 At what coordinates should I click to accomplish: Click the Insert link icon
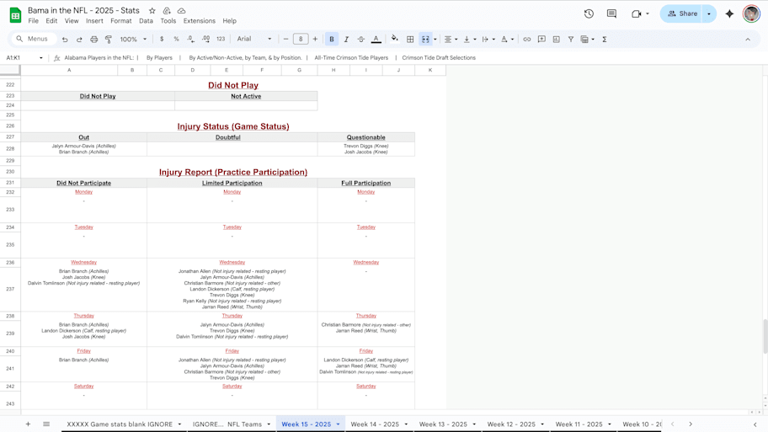(x=527, y=39)
